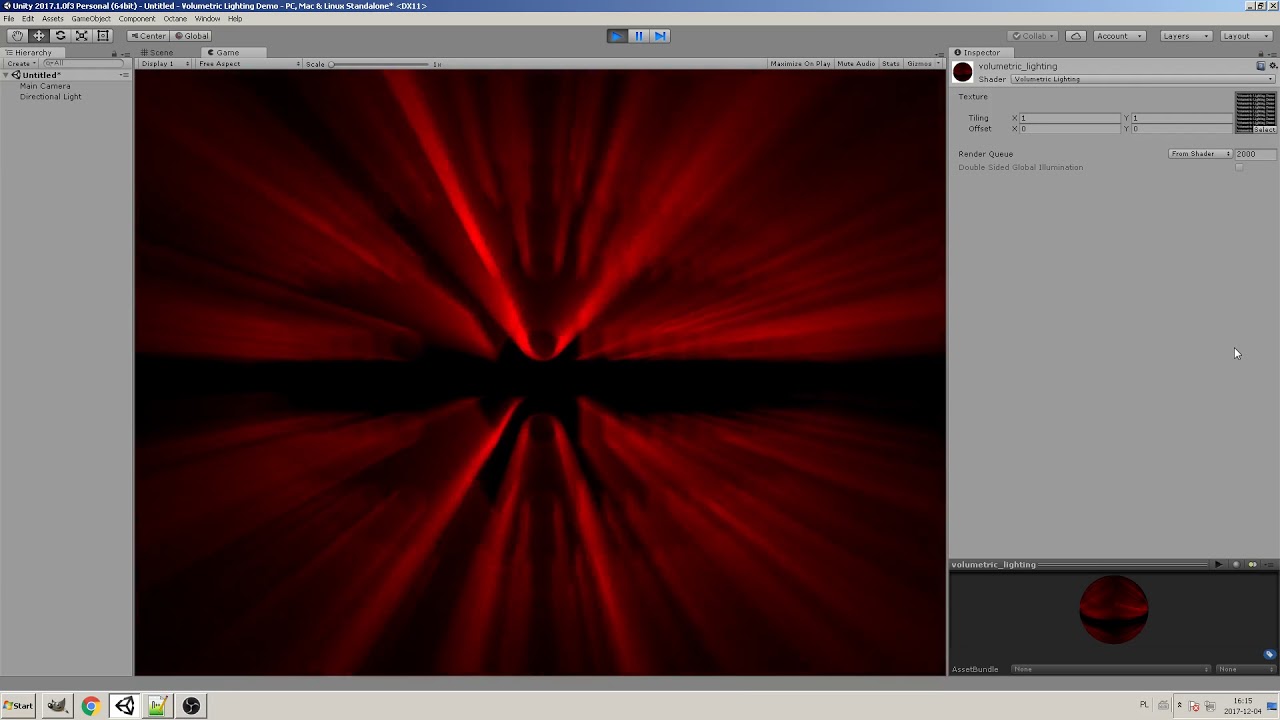Stop play mode with Play button
Viewport: 1280px width, 720px height.
[616, 36]
